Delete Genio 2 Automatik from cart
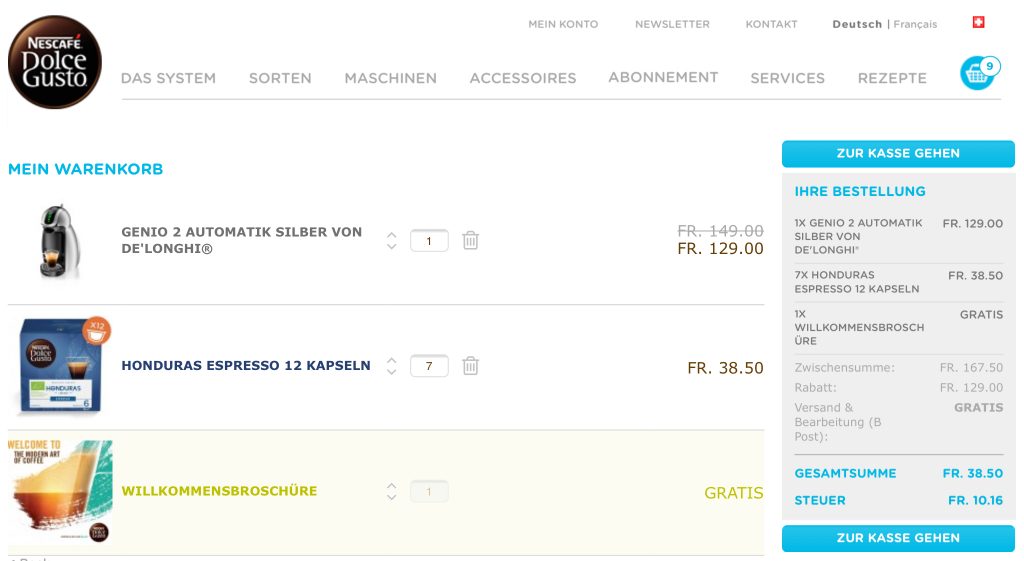The image size is (1024, 561). tap(471, 240)
